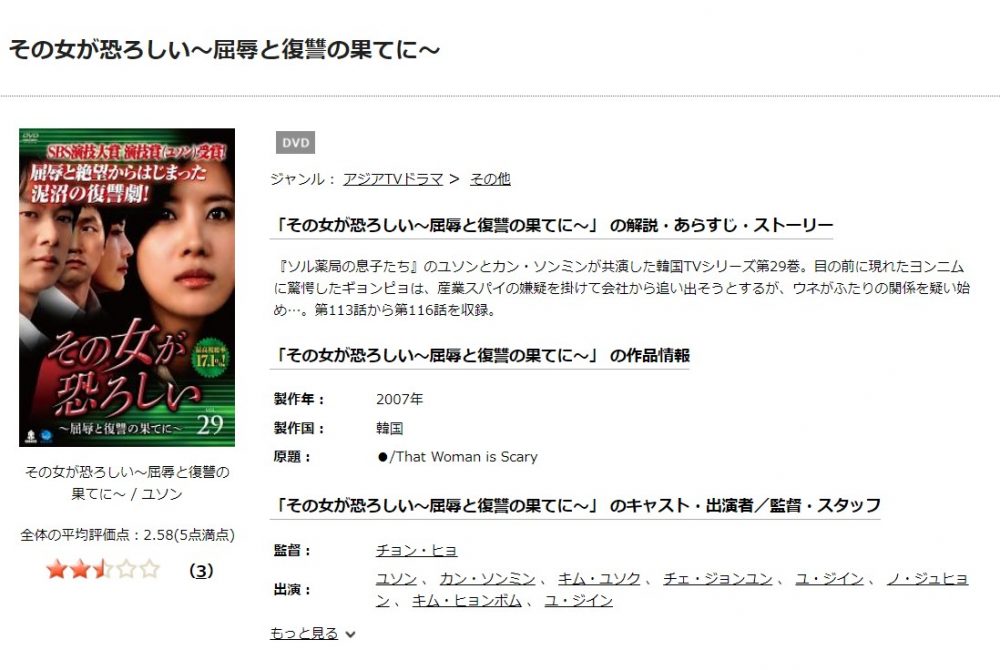Open cast member チェ・ジョンユン link
The width and height of the screenshot is (1000, 670).
click(717, 578)
